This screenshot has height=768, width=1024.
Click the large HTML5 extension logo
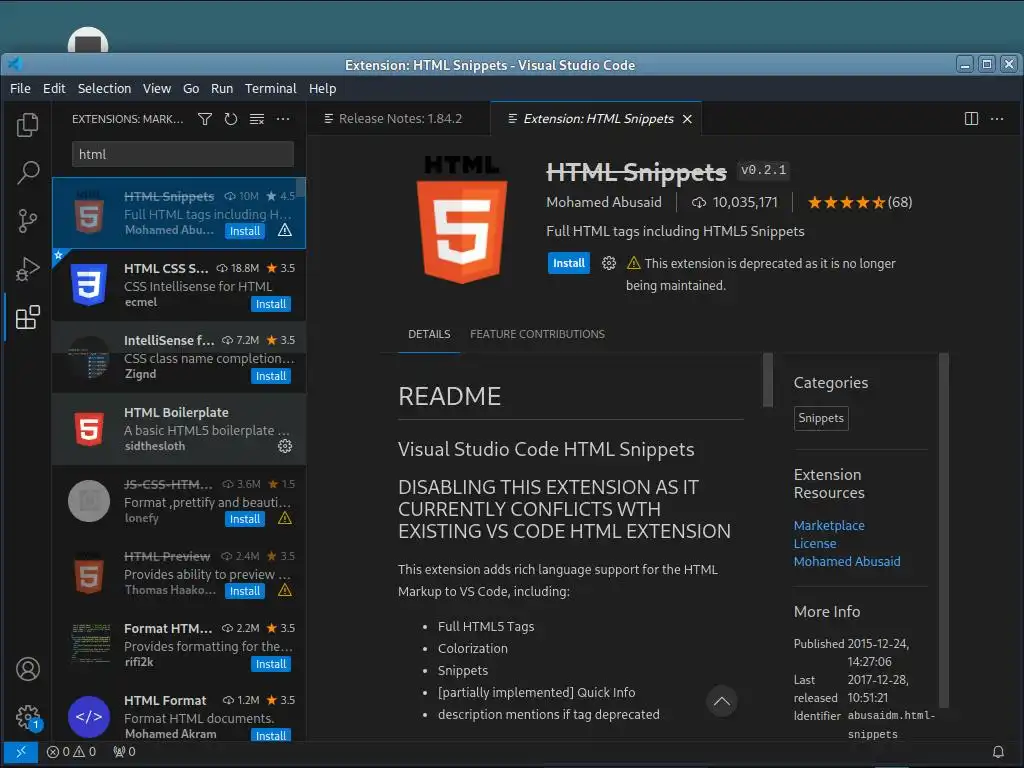[x=462, y=220]
